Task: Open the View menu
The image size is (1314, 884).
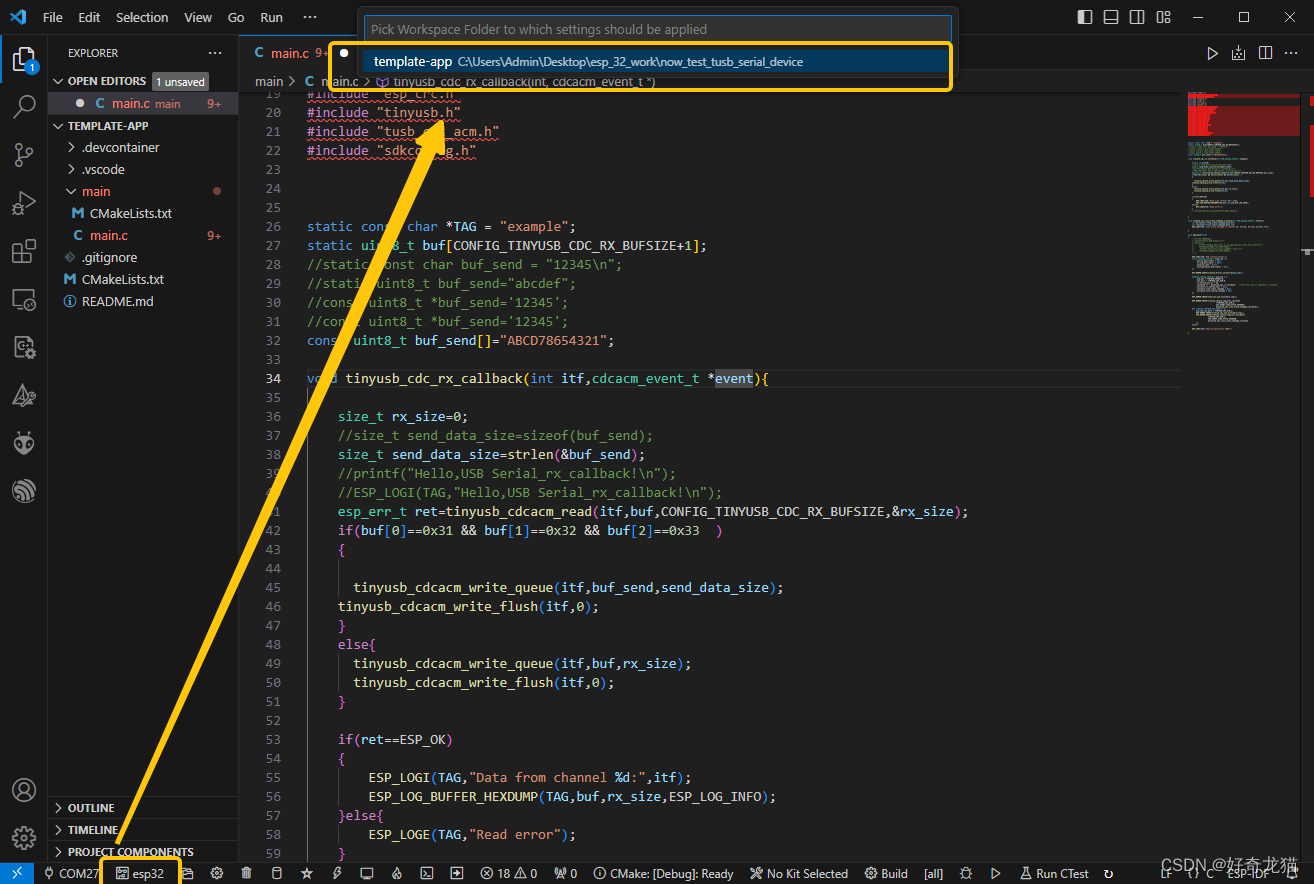Action: click(x=198, y=17)
